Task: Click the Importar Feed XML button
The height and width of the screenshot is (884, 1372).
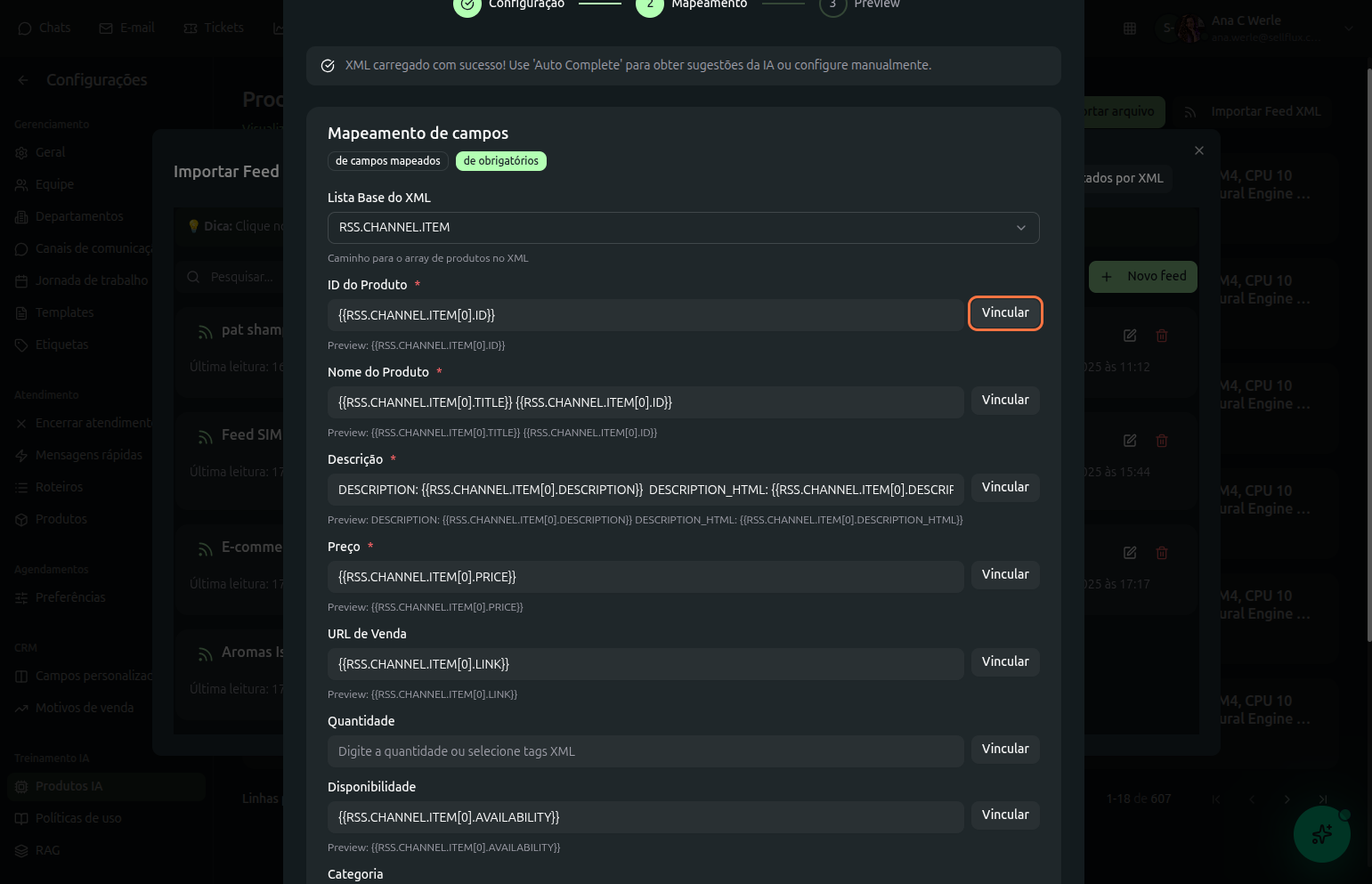Action: pos(1254,112)
